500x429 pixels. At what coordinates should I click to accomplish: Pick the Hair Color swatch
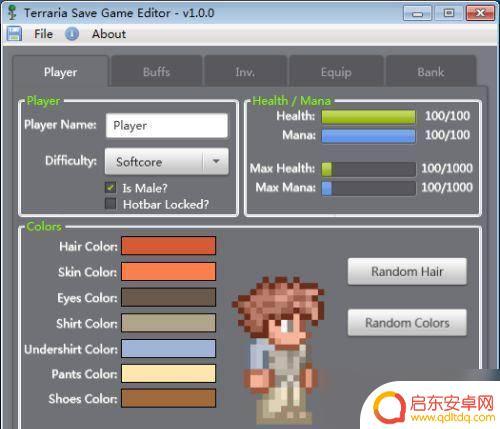[x=168, y=246]
